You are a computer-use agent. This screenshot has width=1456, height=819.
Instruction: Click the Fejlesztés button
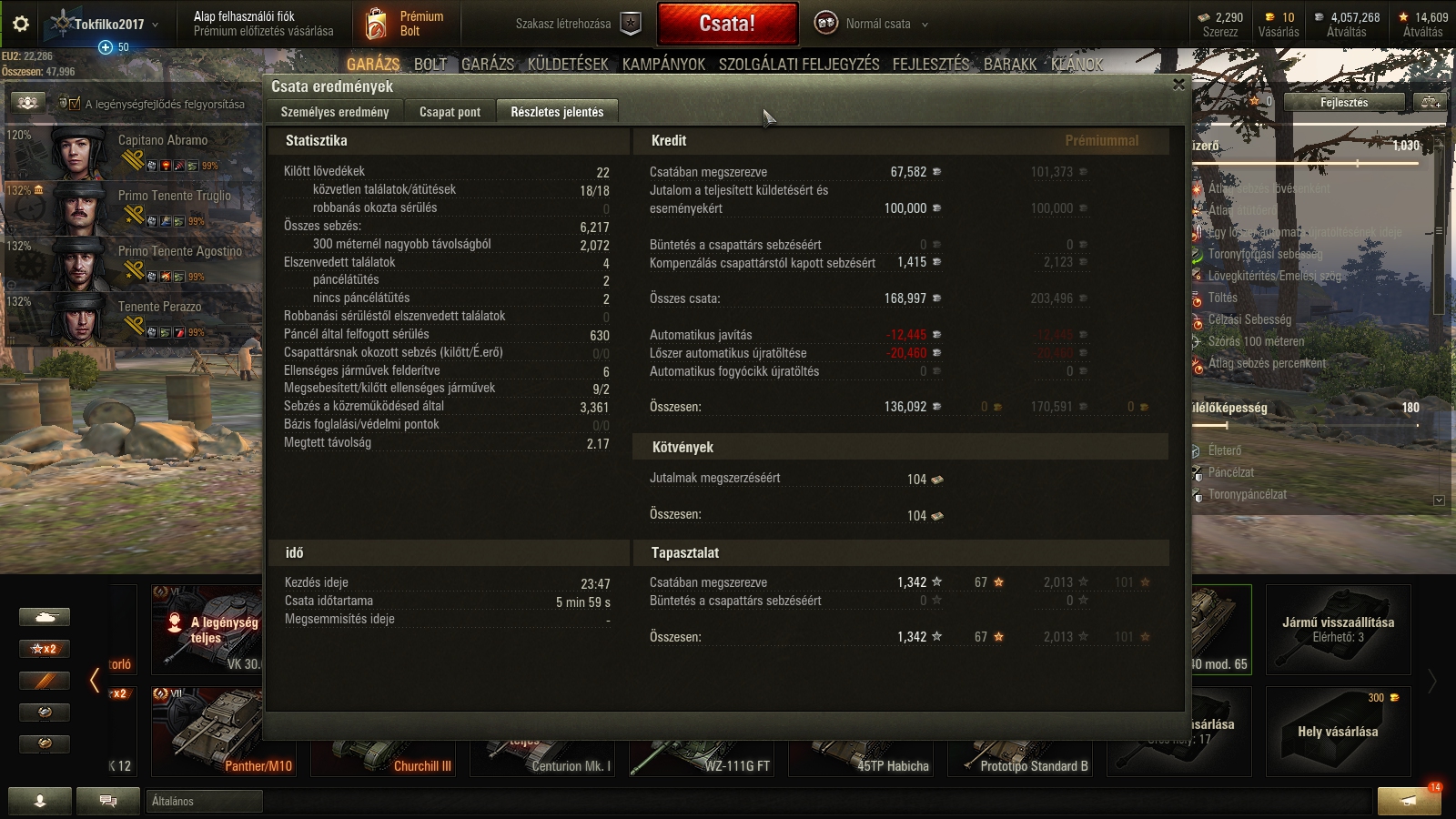pyautogui.click(x=1344, y=103)
